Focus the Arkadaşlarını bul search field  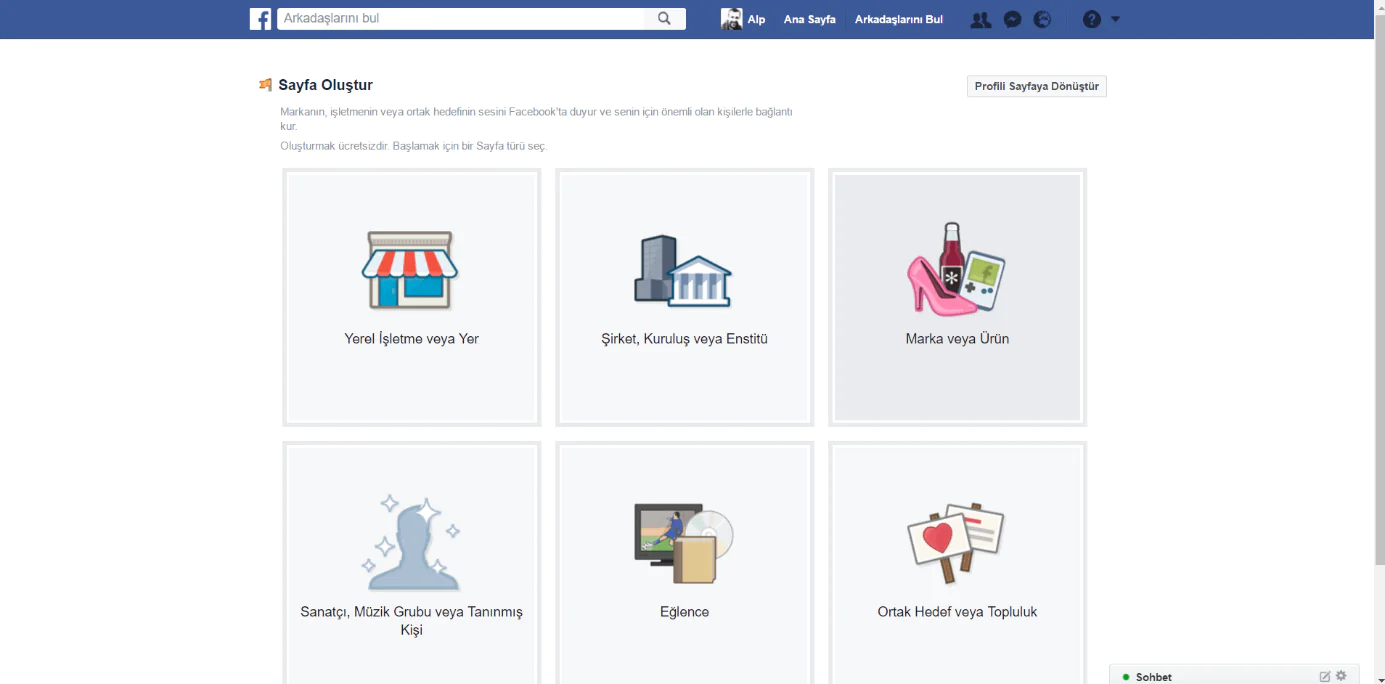[x=461, y=19]
